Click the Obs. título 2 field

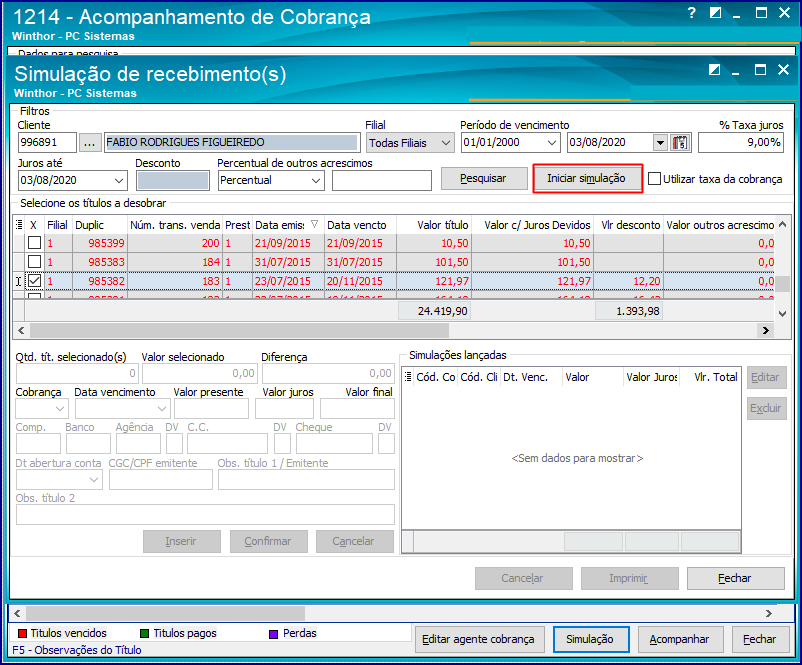tap(205, 515)
